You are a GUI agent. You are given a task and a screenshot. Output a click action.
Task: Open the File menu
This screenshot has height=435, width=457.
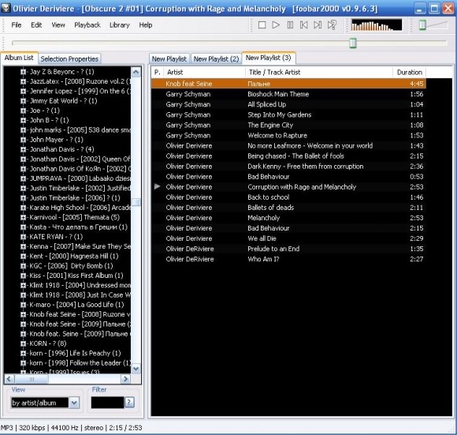(x=16, y=25)
